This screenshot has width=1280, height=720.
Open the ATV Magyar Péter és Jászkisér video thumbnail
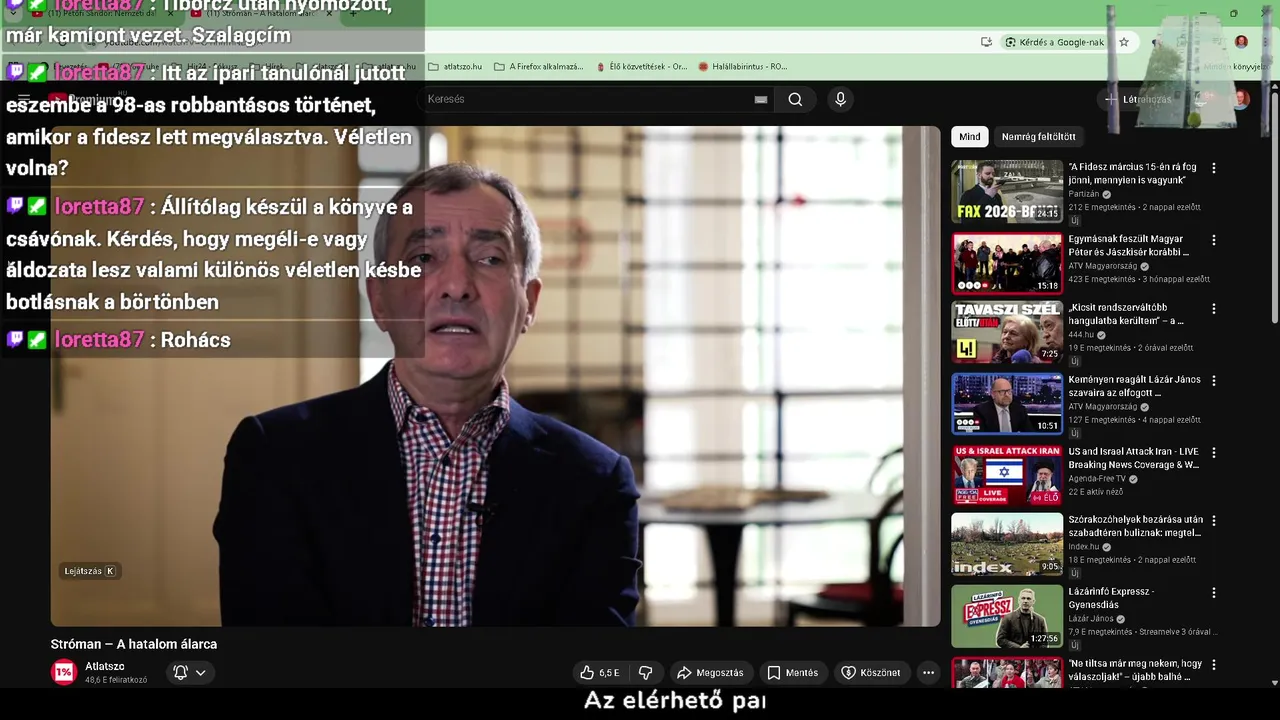(x=1007, y=263)
